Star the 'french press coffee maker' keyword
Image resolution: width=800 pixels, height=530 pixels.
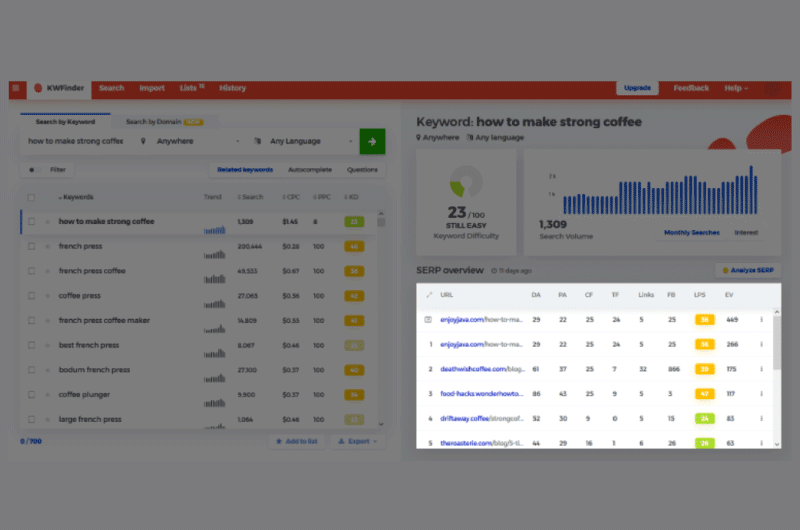47,321
